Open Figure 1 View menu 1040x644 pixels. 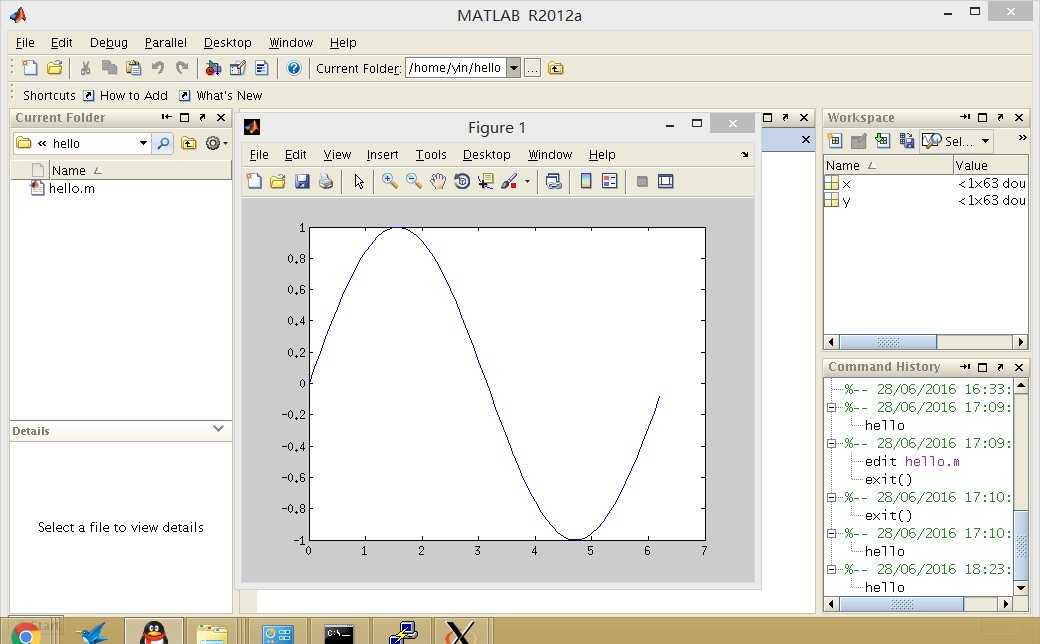pyautogui.click(x=337, y=155)
